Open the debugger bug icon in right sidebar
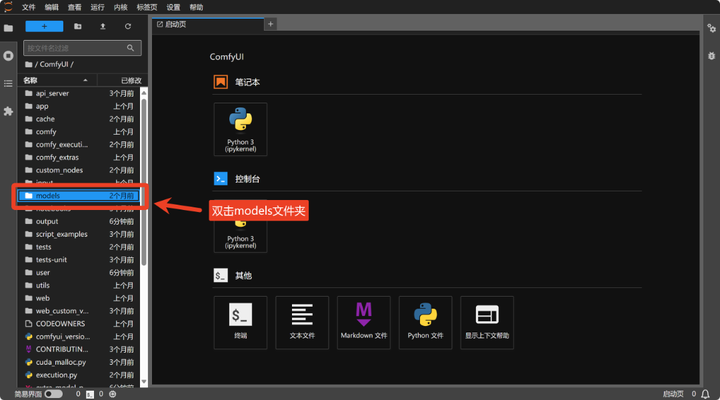 [x=711, y=56]
